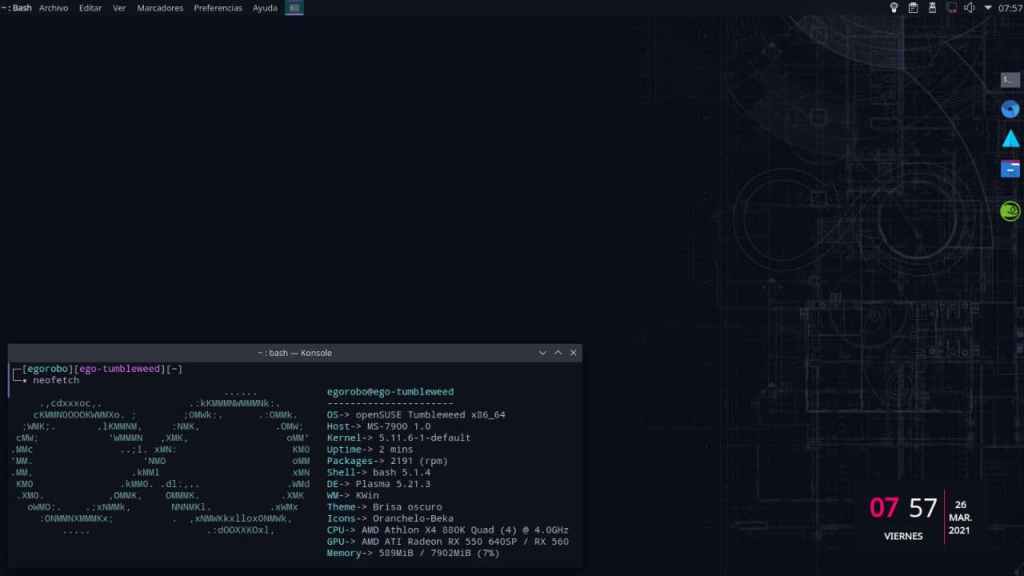1024x576 pixels.
Task: Open the Ayuda menu
Action: pyautogui.click(x=265, y=8)
